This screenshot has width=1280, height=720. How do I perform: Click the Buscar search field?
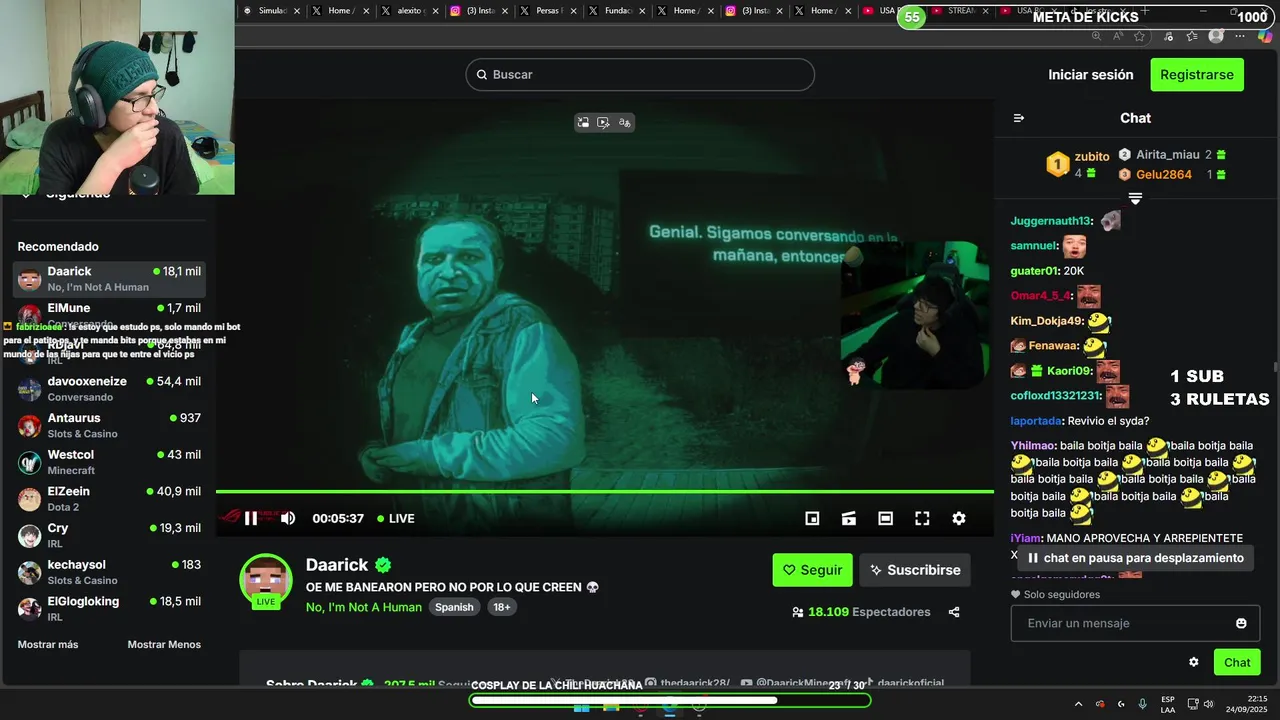(x=640, y=75)
